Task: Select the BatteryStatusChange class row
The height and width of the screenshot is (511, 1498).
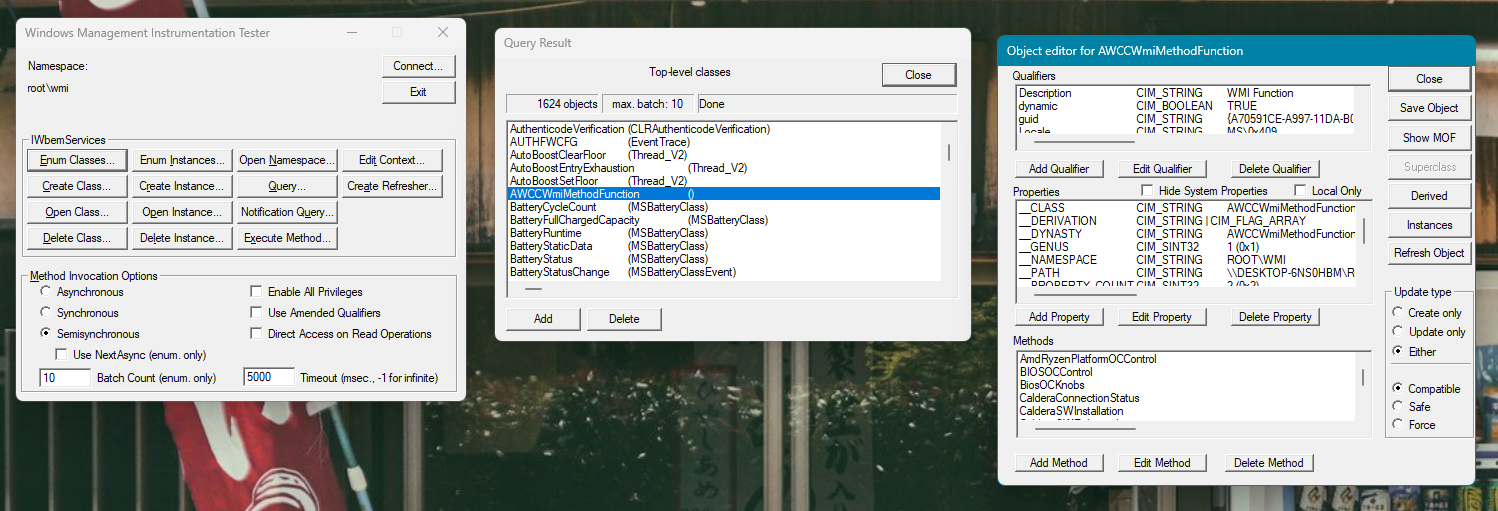Action: pos(724,272)
